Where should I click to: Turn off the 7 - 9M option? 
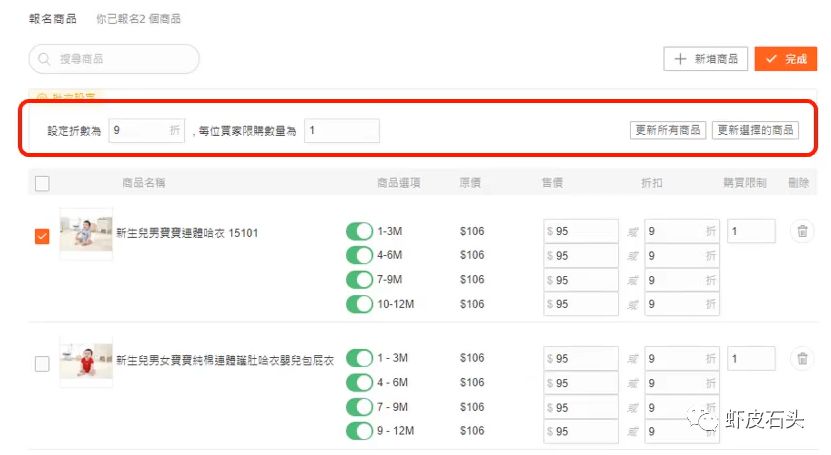tap(359, 407)
